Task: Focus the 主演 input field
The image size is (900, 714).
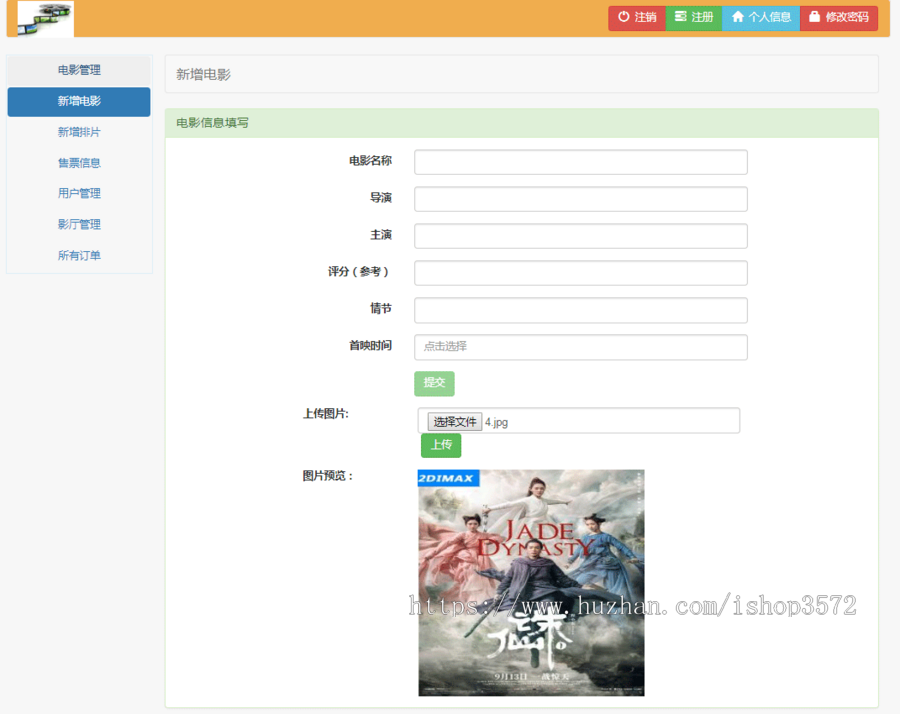Action: tap(581, 236)
